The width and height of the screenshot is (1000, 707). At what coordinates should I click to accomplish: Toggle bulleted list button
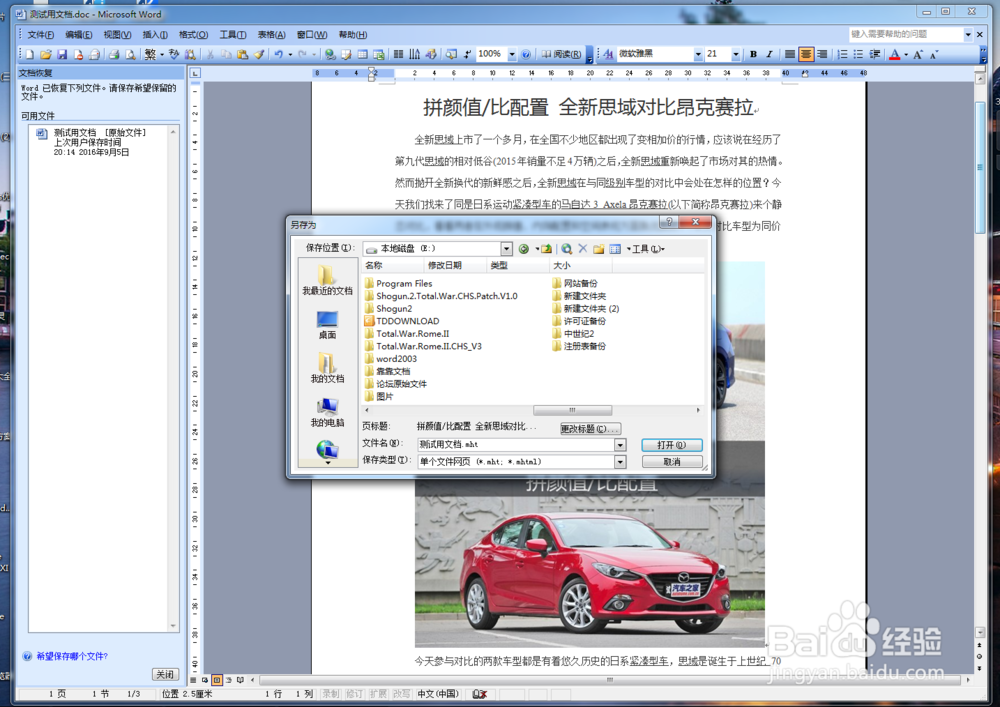[x=858, y=55]
